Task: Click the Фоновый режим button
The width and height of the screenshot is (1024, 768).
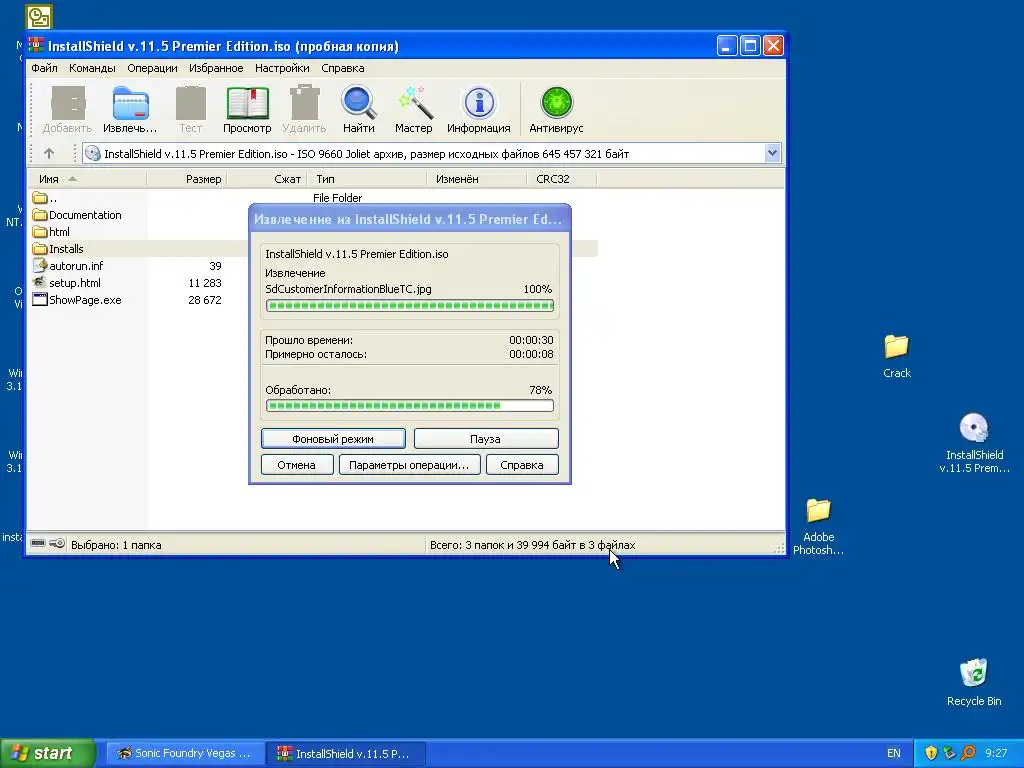Action: coord(333,439)
